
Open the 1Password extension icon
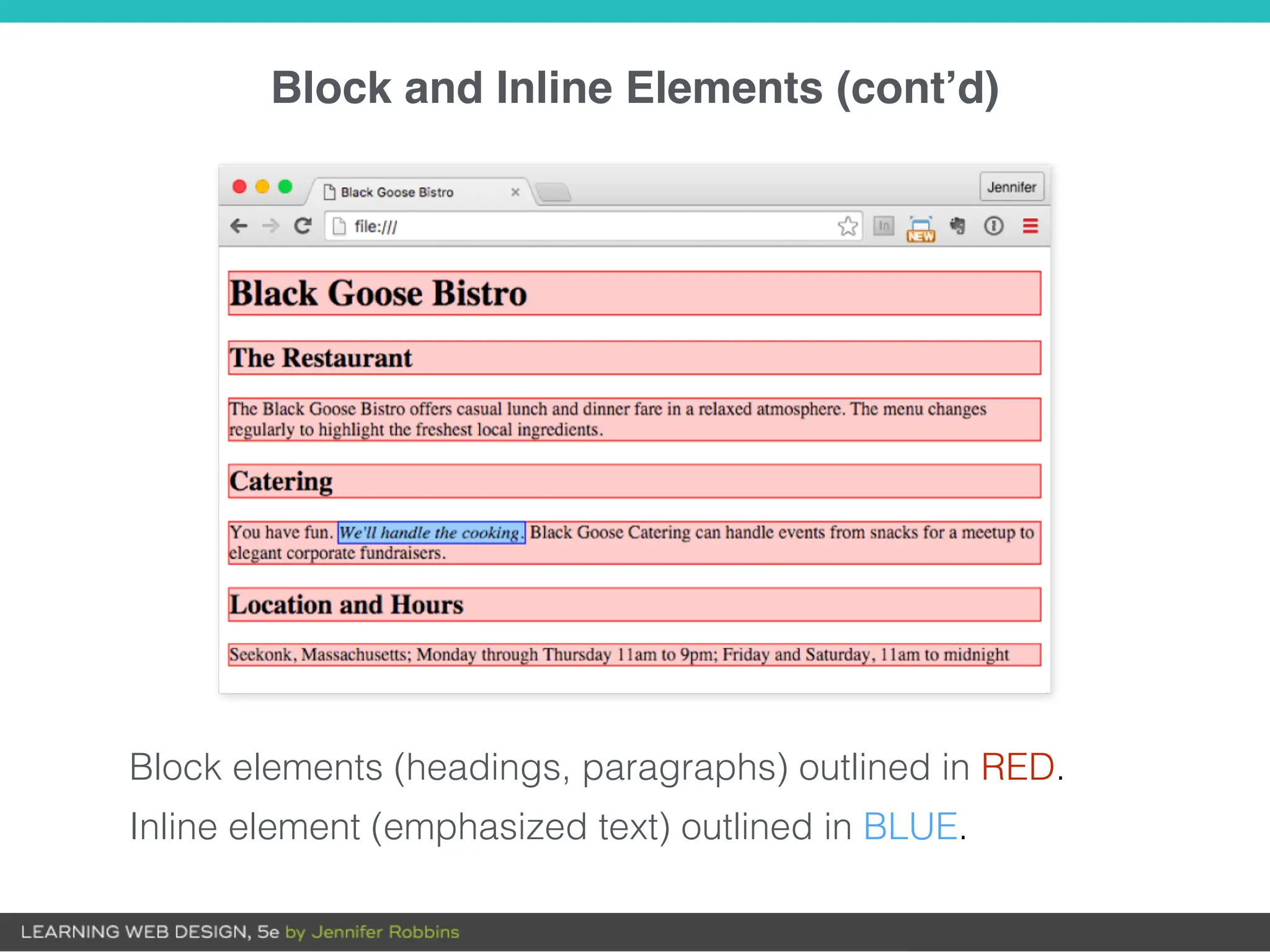click(993, 226)
